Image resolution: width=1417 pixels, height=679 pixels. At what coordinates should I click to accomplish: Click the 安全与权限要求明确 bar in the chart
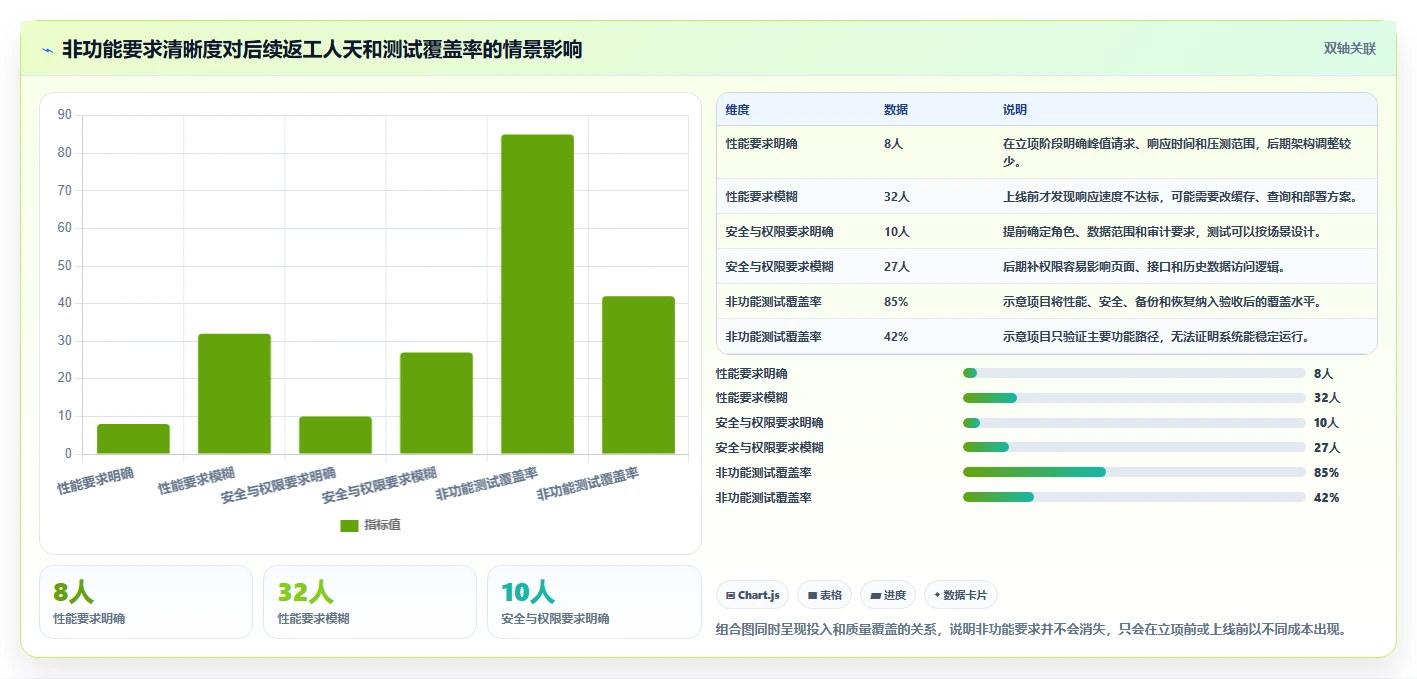[335, 435]
